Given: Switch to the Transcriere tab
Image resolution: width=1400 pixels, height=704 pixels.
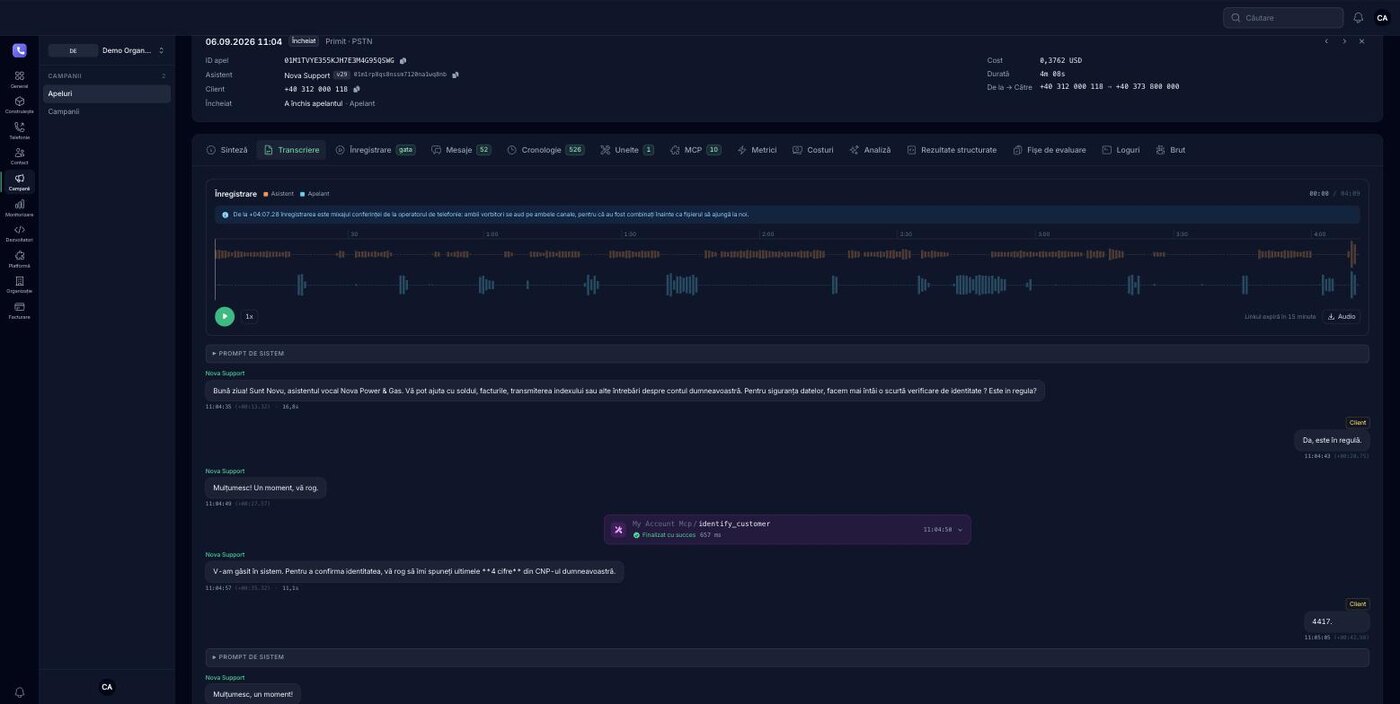Looking at the screenshot, I should point(291,150).
